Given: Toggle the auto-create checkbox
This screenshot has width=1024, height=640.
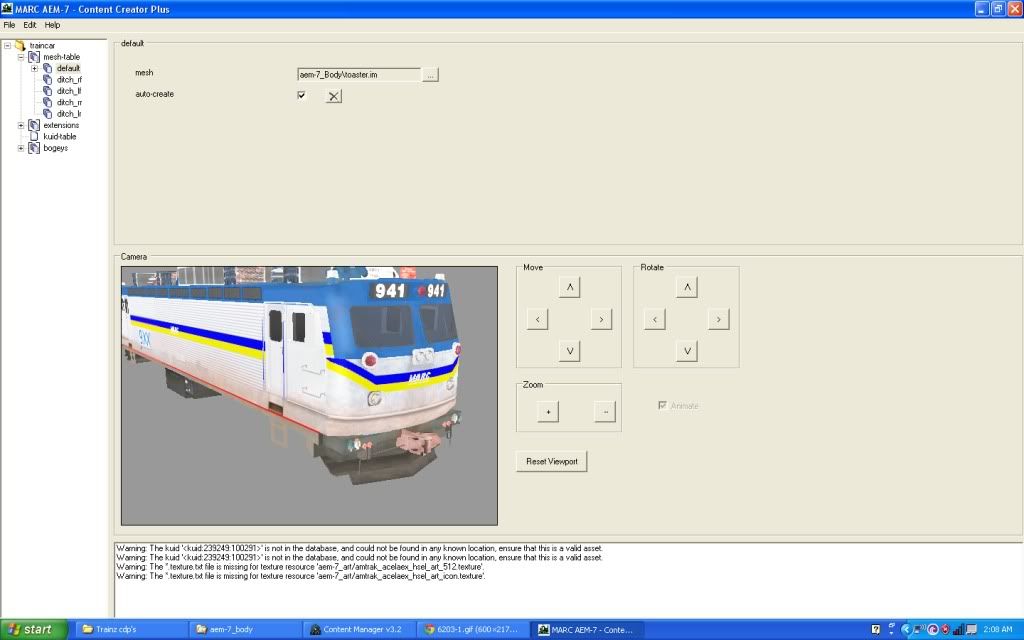Looking at the screenshot, I should 302,95.
